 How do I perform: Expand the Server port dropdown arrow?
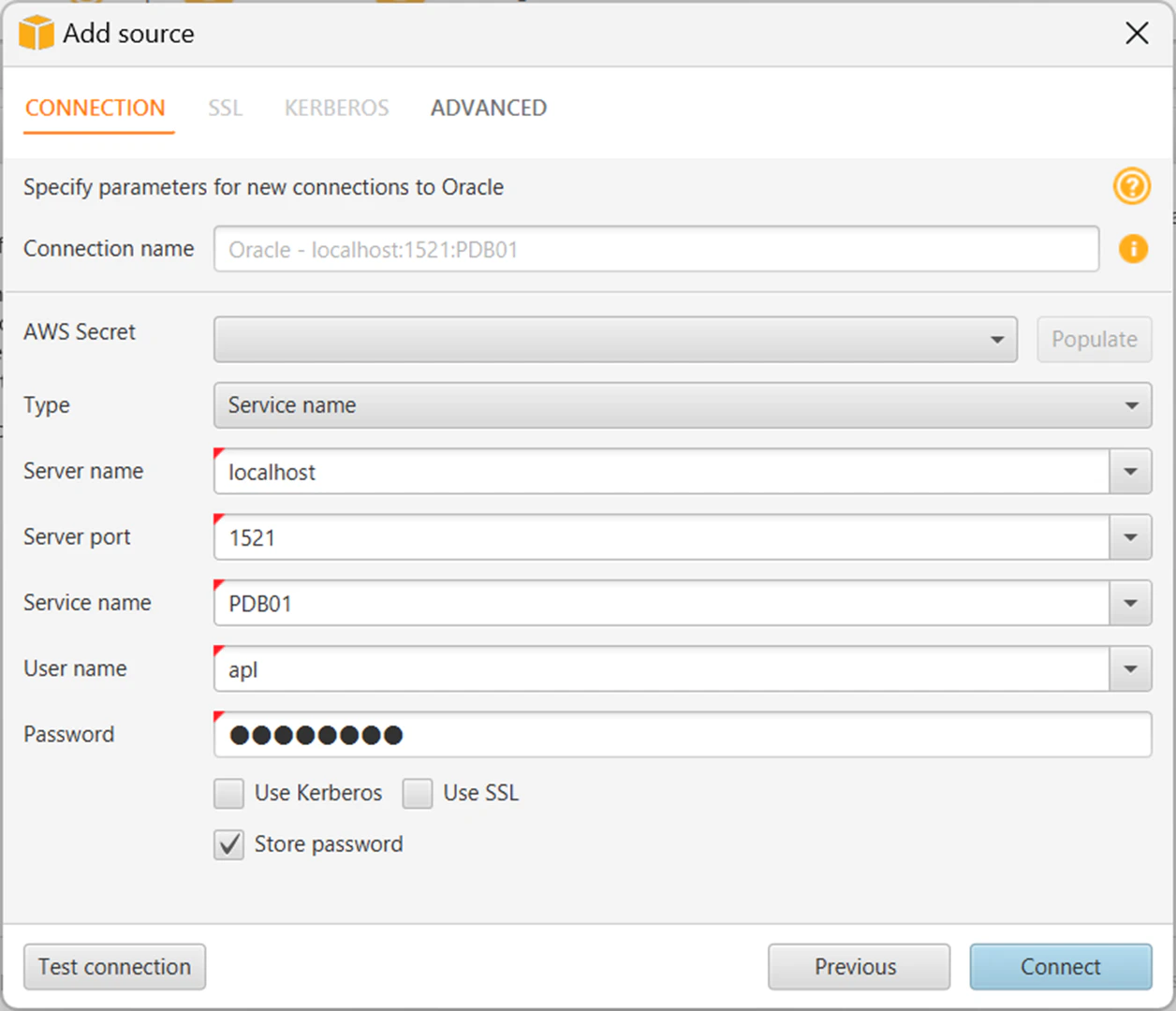(1130, 537)
